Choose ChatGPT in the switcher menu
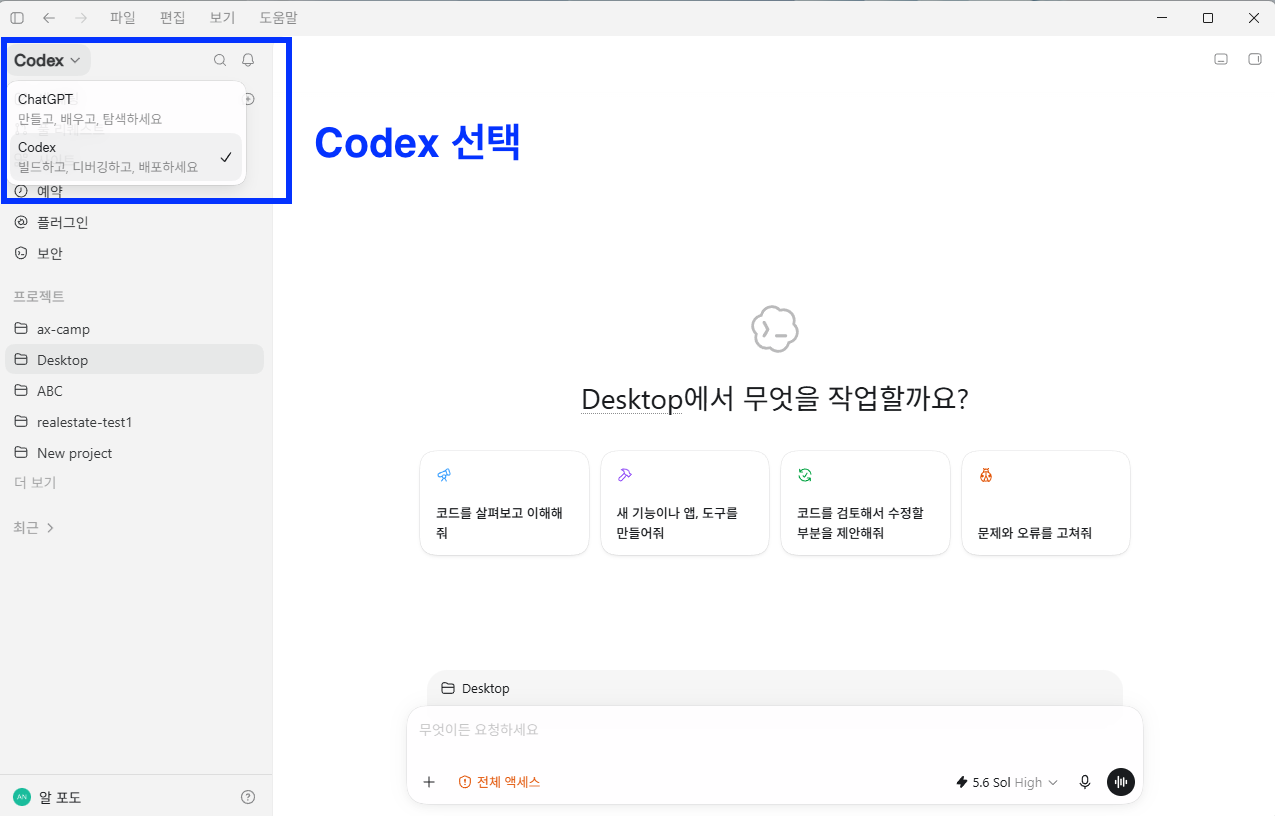This screenshot has height=816, width=1275. pos(127,108)
